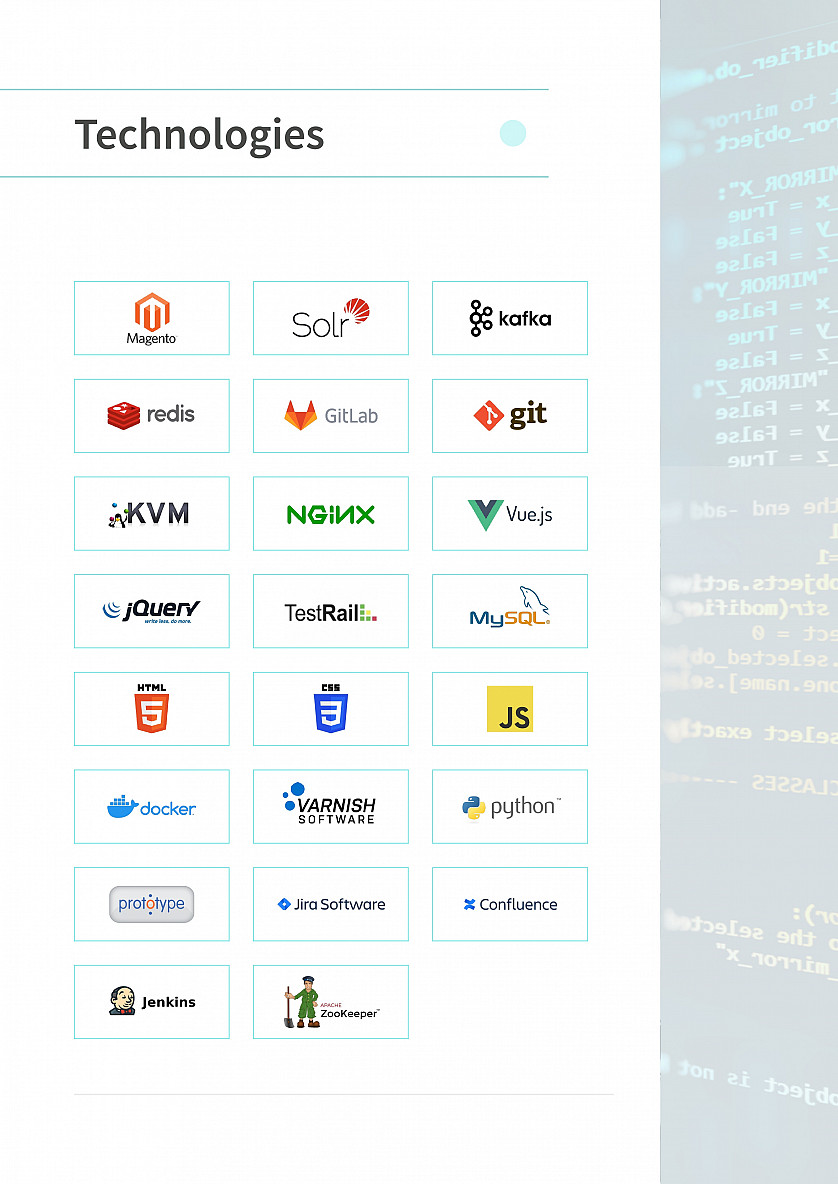Select the Vue.js logo tile

point(510,513)
